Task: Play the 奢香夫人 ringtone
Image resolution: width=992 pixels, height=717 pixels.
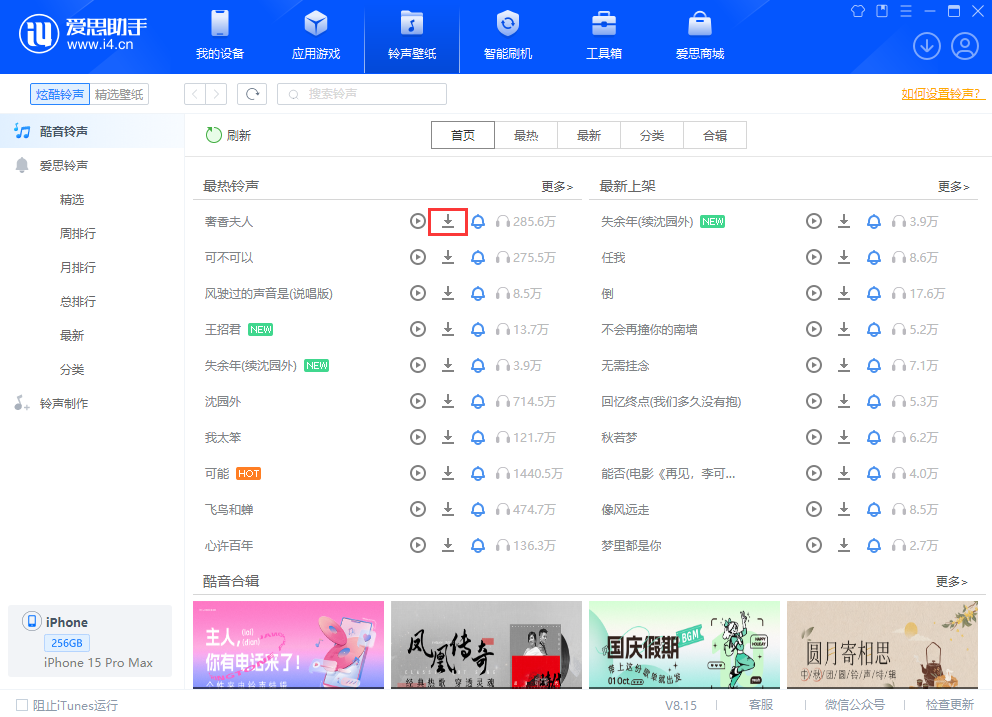Action: click(417, 221)
